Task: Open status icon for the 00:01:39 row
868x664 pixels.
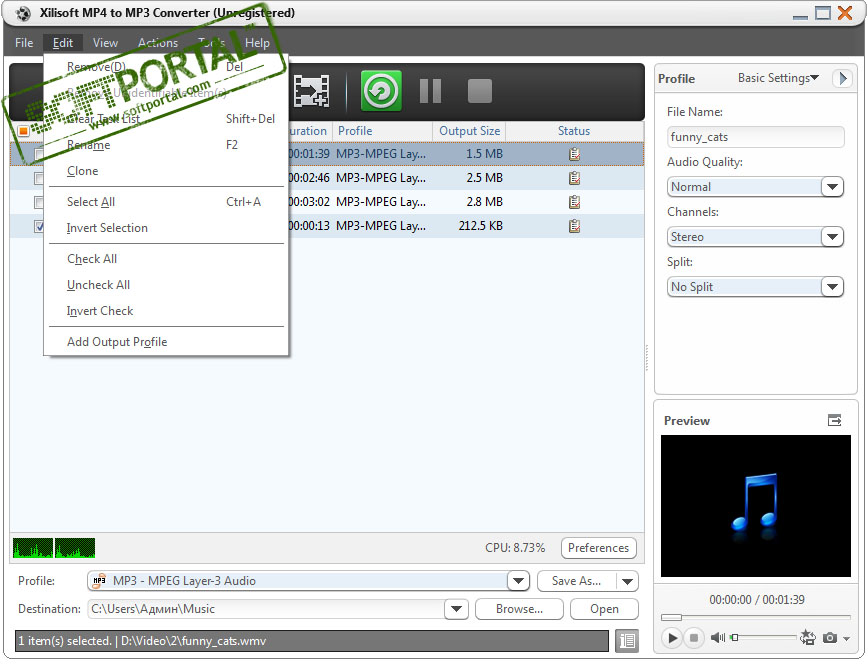Action: coord(575,154)
